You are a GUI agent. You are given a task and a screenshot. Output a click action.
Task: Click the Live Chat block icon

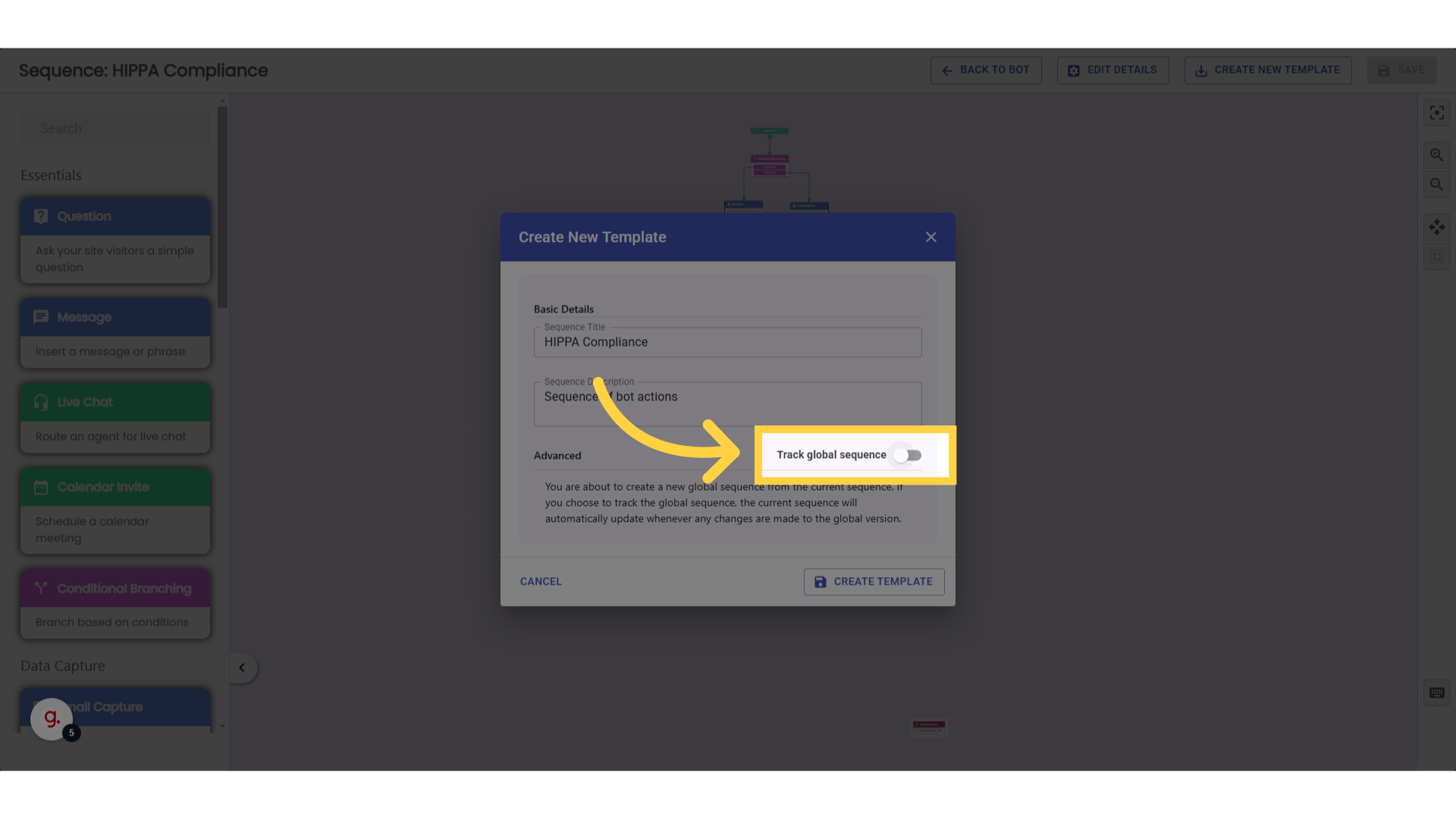41,402
